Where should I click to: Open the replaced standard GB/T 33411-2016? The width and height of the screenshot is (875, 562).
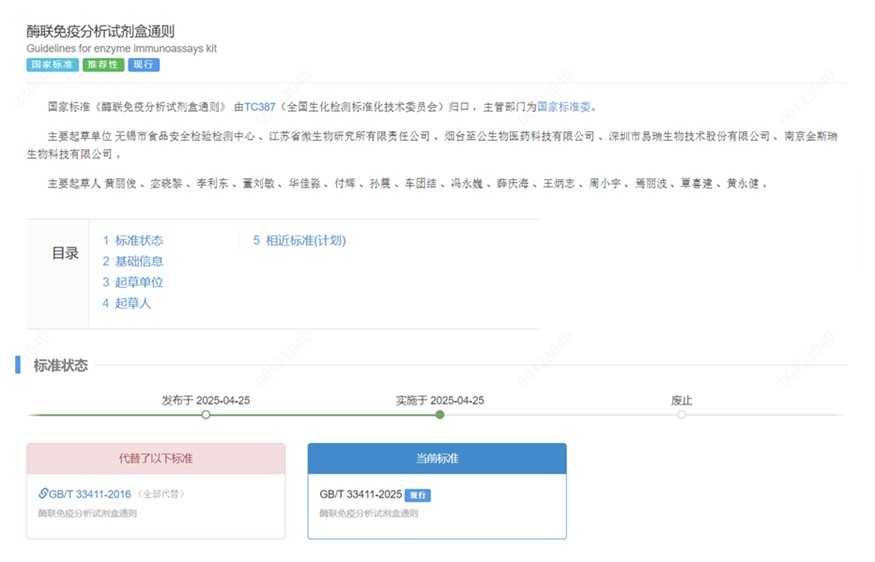click(88, 494)
